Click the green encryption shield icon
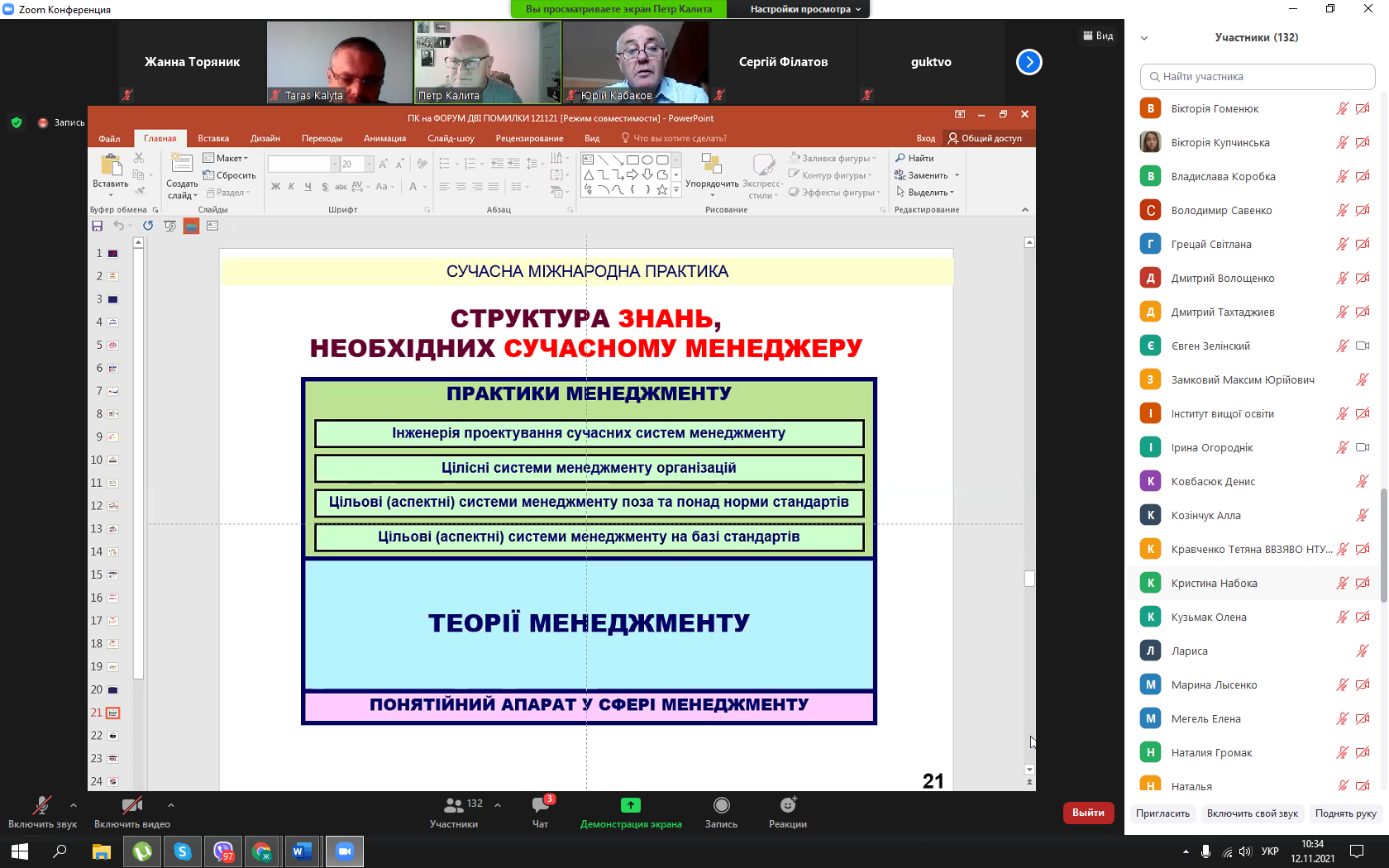The width and height of the screenshot is (1389, 868). point(17,122)
